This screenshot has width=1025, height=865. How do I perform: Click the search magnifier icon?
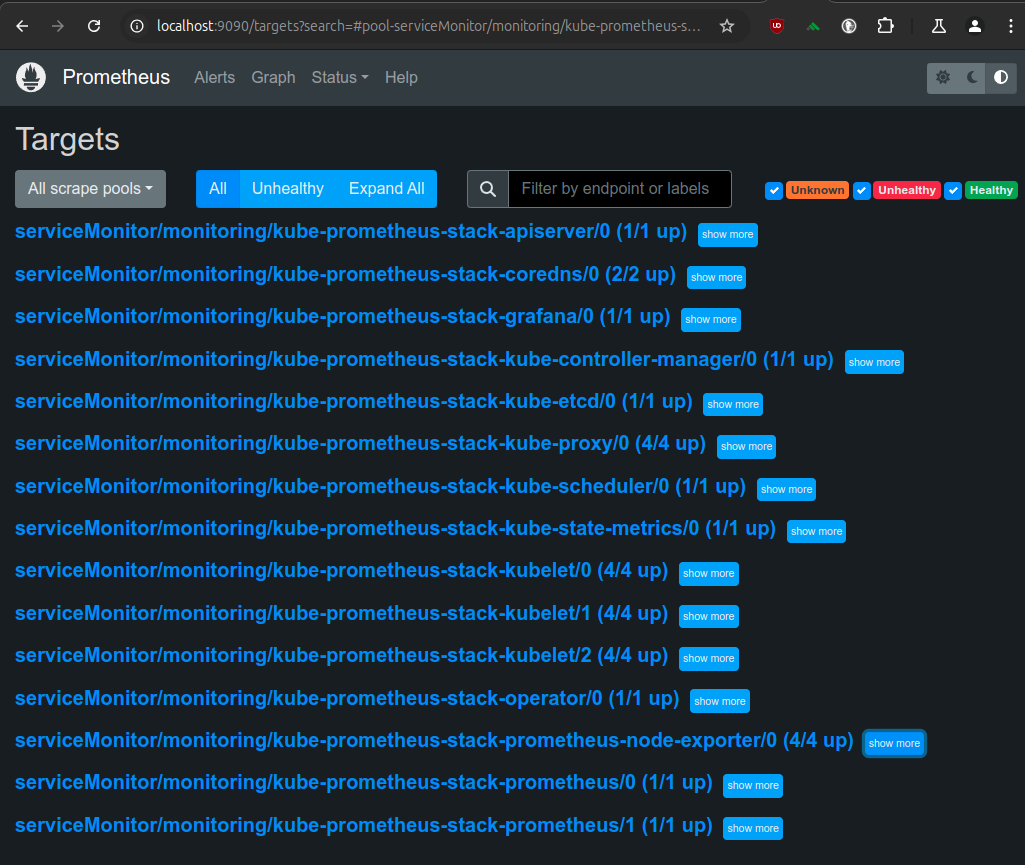(488, 189)
